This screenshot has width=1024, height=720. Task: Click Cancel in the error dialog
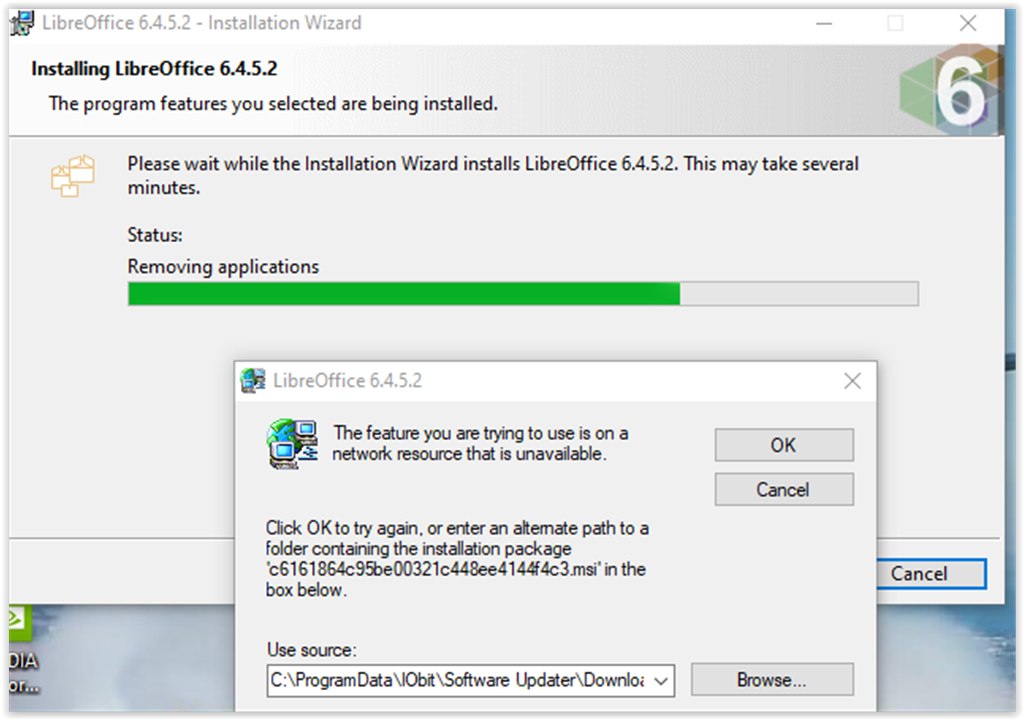coord(784,489)
